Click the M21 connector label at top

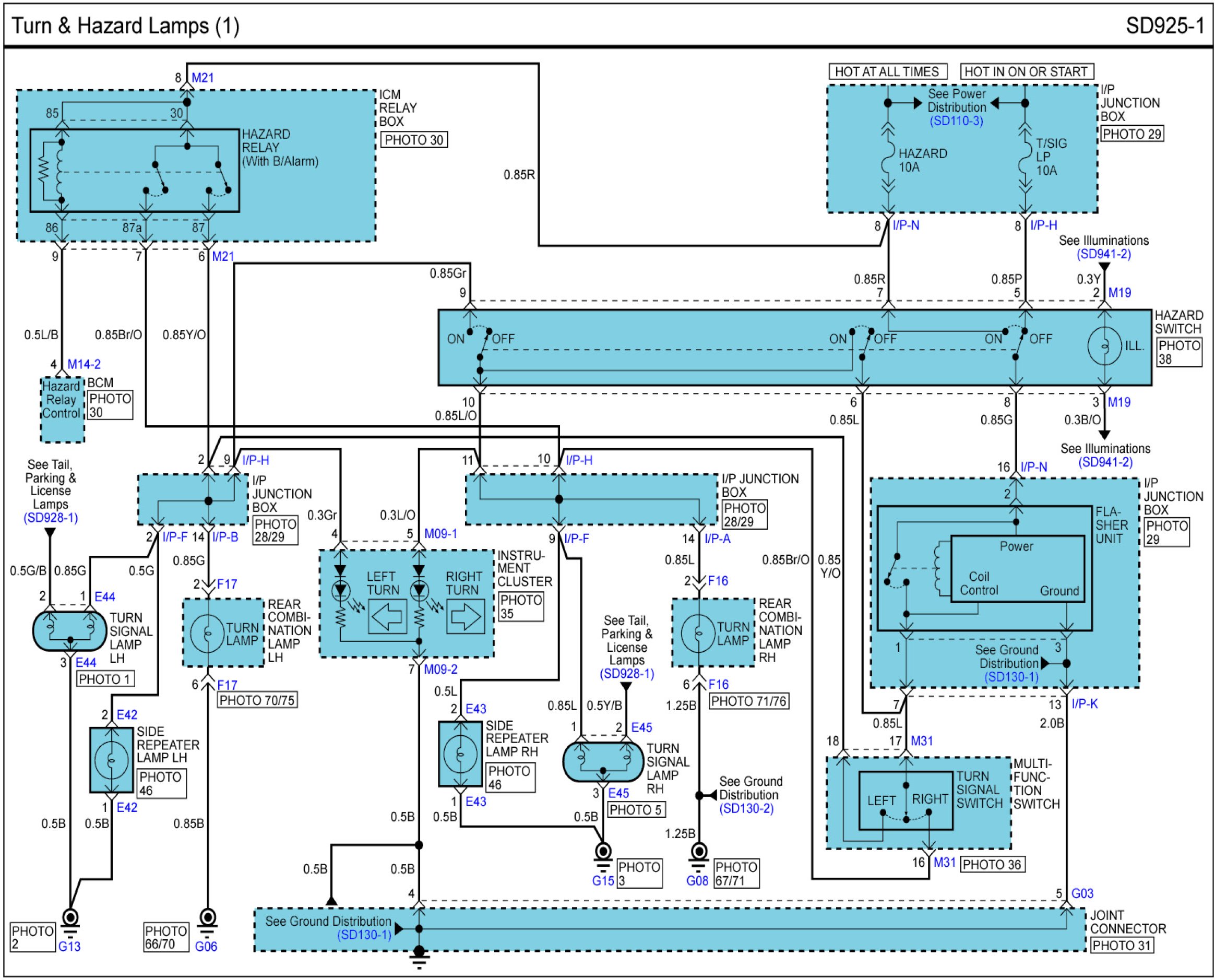point(202,78)
